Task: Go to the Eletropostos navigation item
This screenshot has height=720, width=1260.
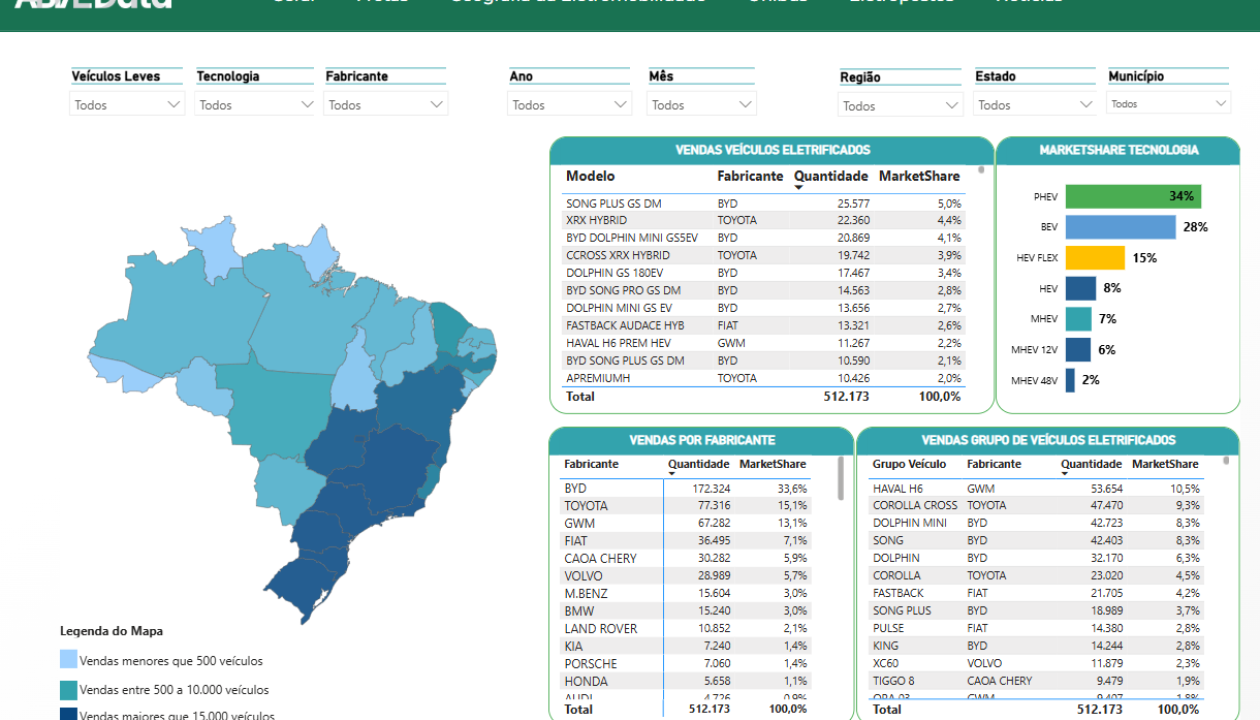Action: click(x=900, y=2)
